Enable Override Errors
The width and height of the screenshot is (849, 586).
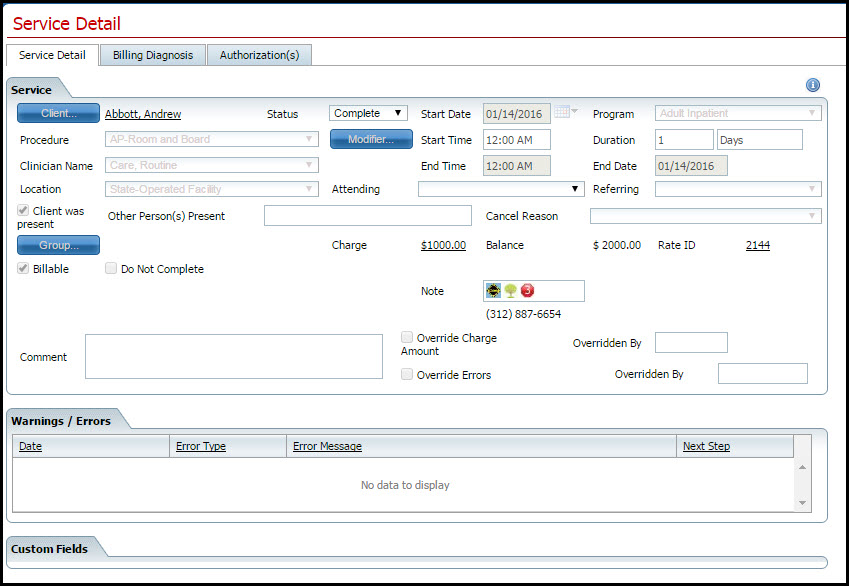tap(406, 375)
